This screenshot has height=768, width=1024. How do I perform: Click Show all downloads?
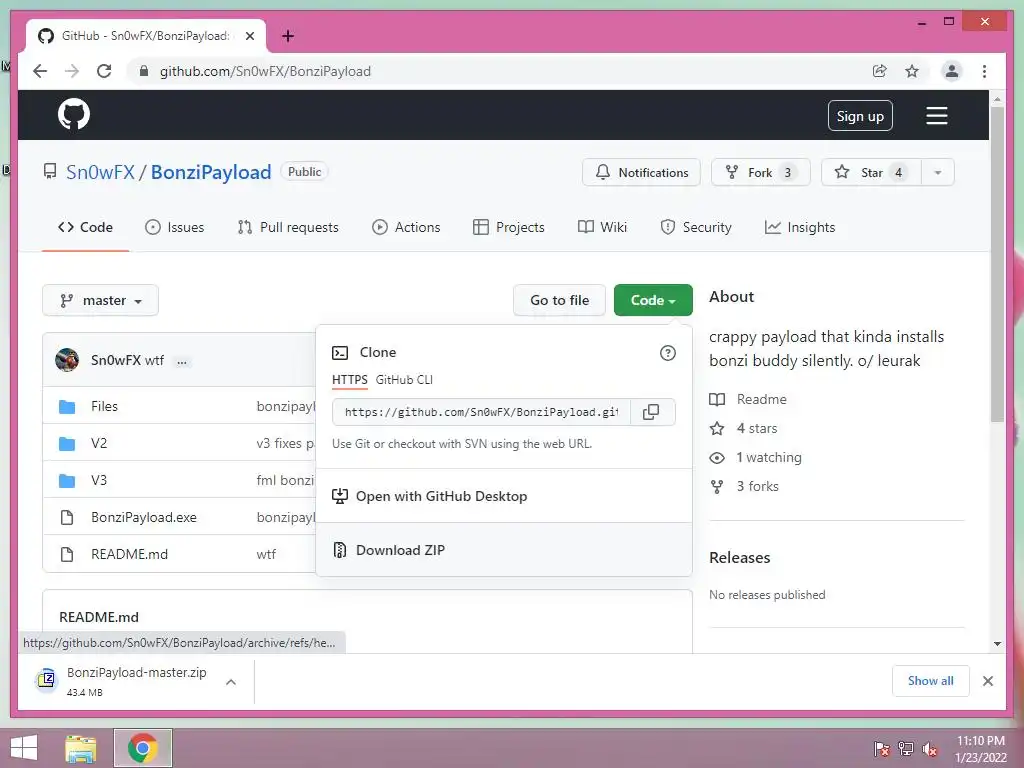930,681
